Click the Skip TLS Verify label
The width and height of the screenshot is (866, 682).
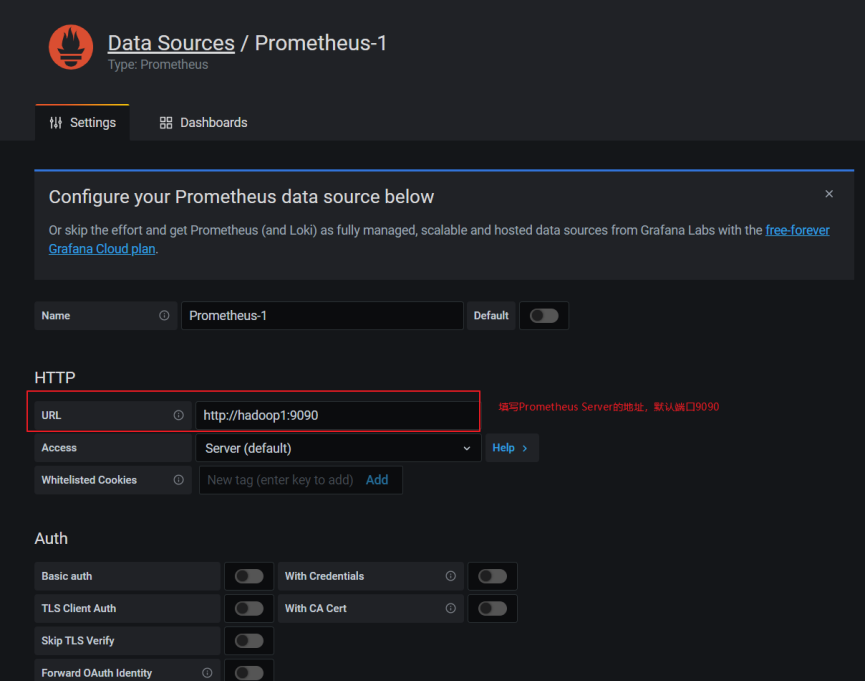(78, 641)
